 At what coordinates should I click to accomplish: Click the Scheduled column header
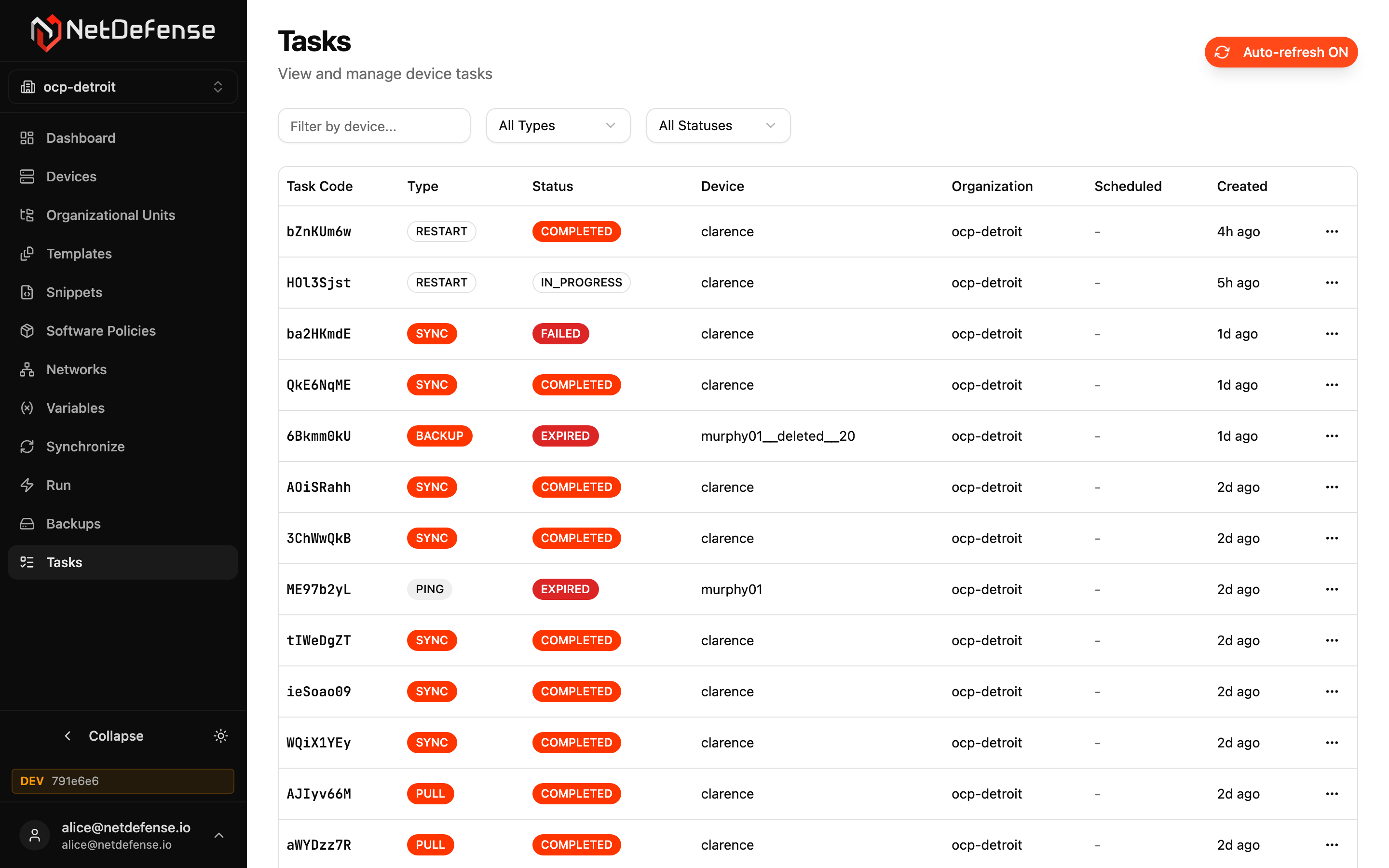[1127, 186]
